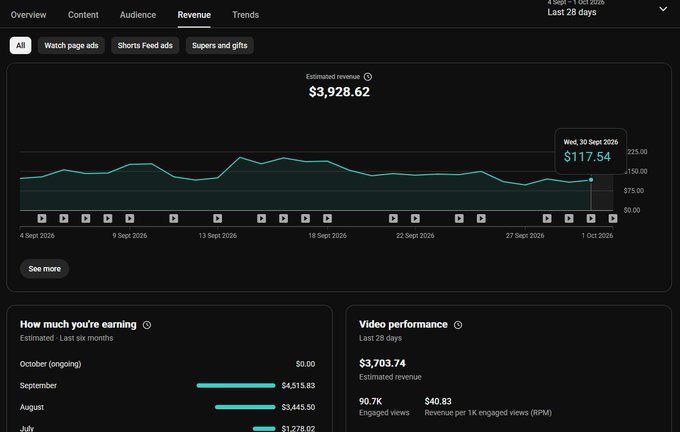The width and height of the screenshot is (680, 432).
Task: Open the video marker for 16 Sept 2026
Action: (283, 218)
